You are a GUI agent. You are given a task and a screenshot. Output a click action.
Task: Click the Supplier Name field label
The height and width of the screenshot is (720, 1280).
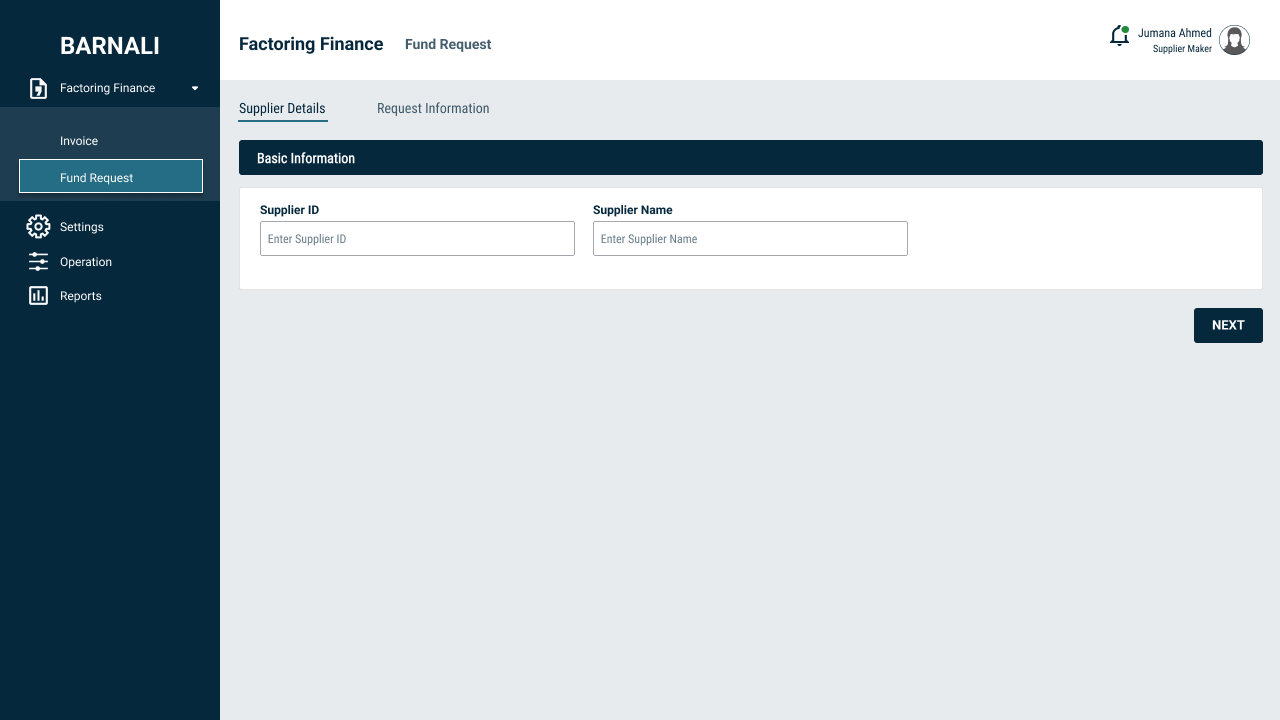633,210
